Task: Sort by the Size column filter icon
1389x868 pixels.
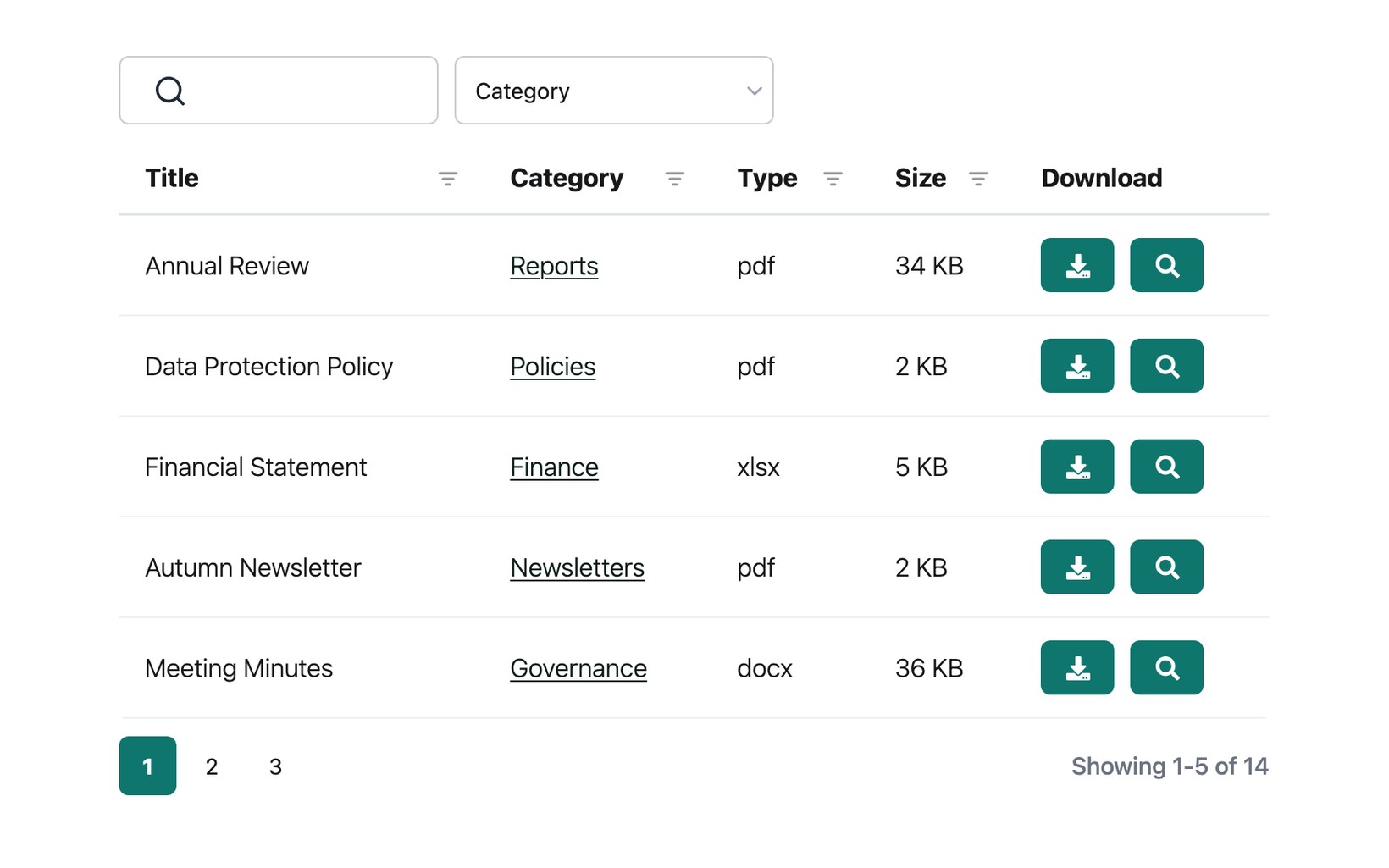Action: tap(978, 179)
